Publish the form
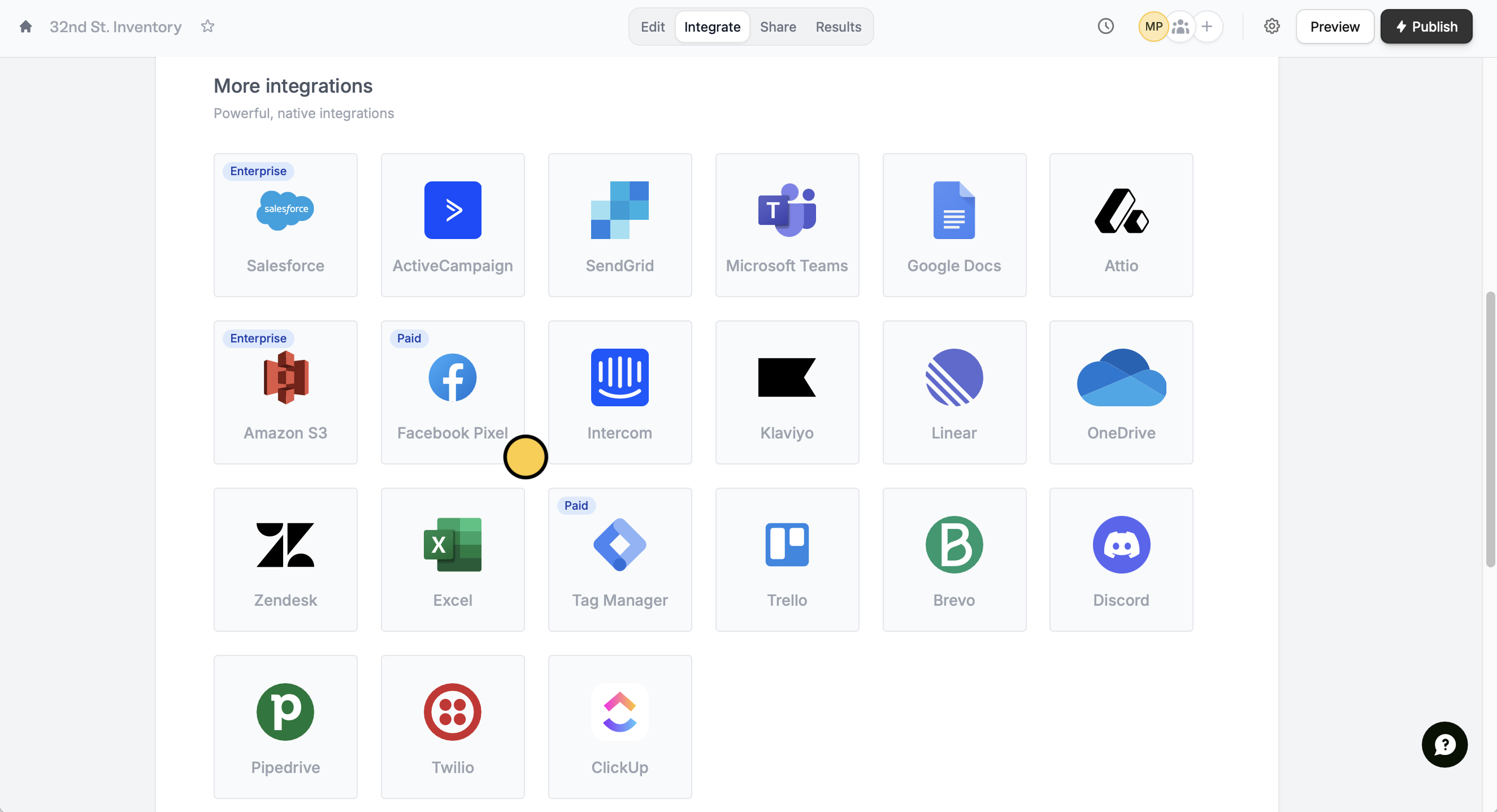This screenshot has width=1497, height=812. click(1426, 27)
